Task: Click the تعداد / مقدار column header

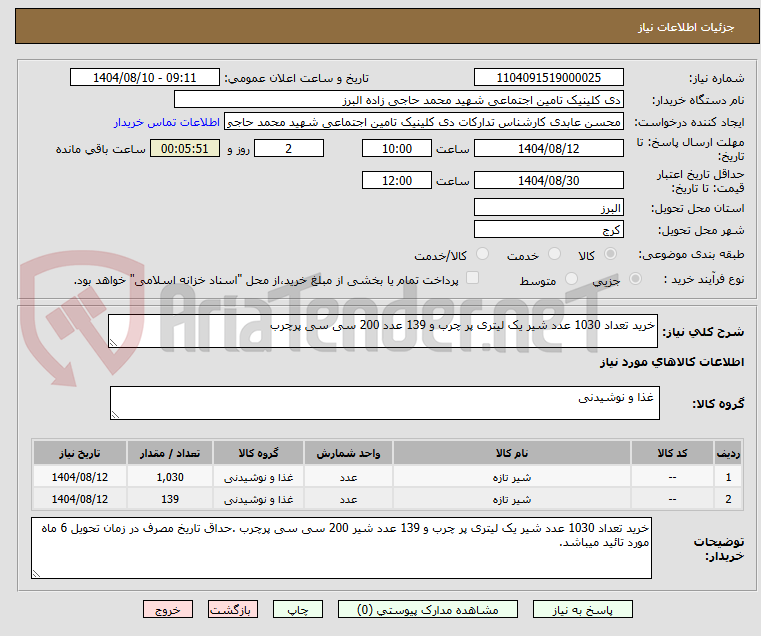Action: click(x=170, y=453)
